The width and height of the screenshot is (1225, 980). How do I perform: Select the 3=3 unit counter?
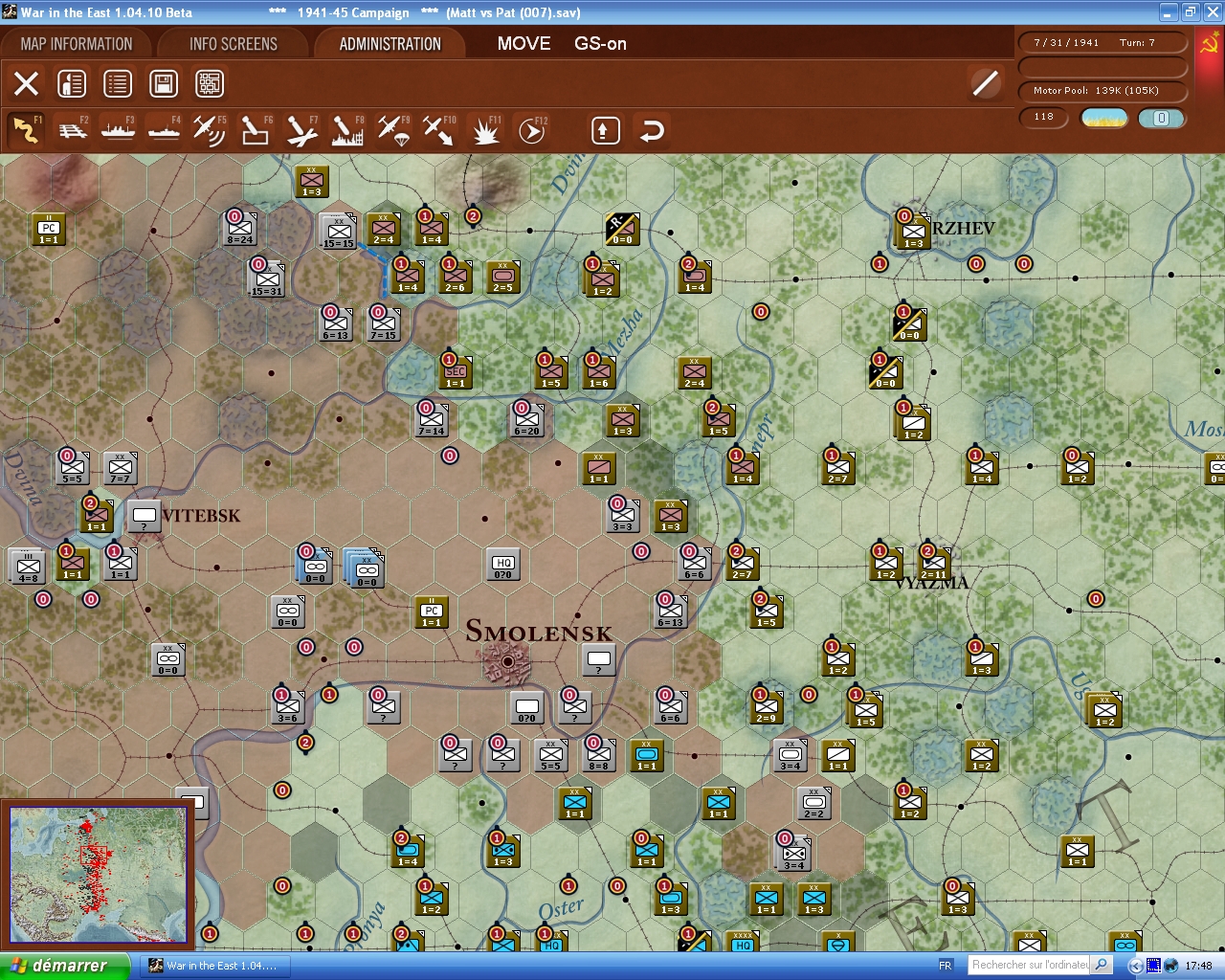click(623, 516)
